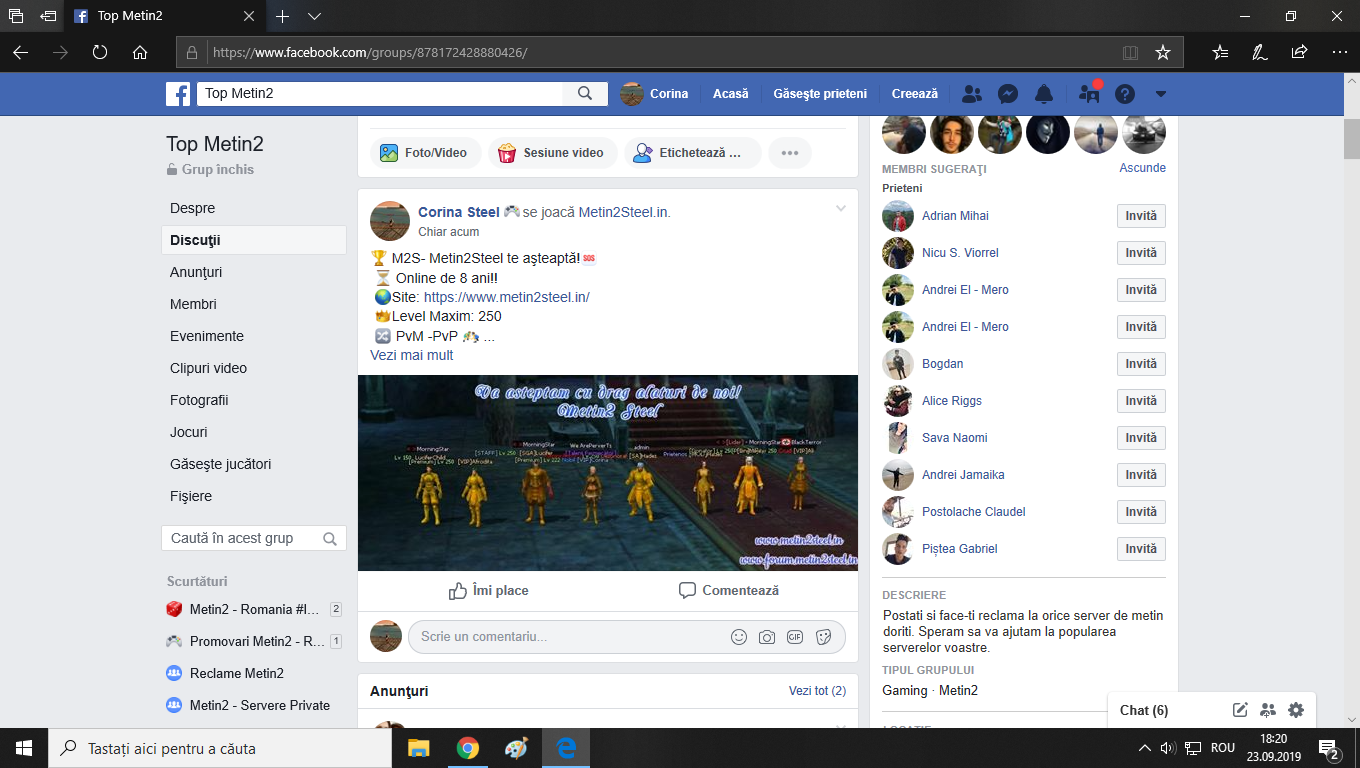Click Vezi tot (2) for announcements
This screenshot has height=768, width=1360.
click(x=817, y=691)
